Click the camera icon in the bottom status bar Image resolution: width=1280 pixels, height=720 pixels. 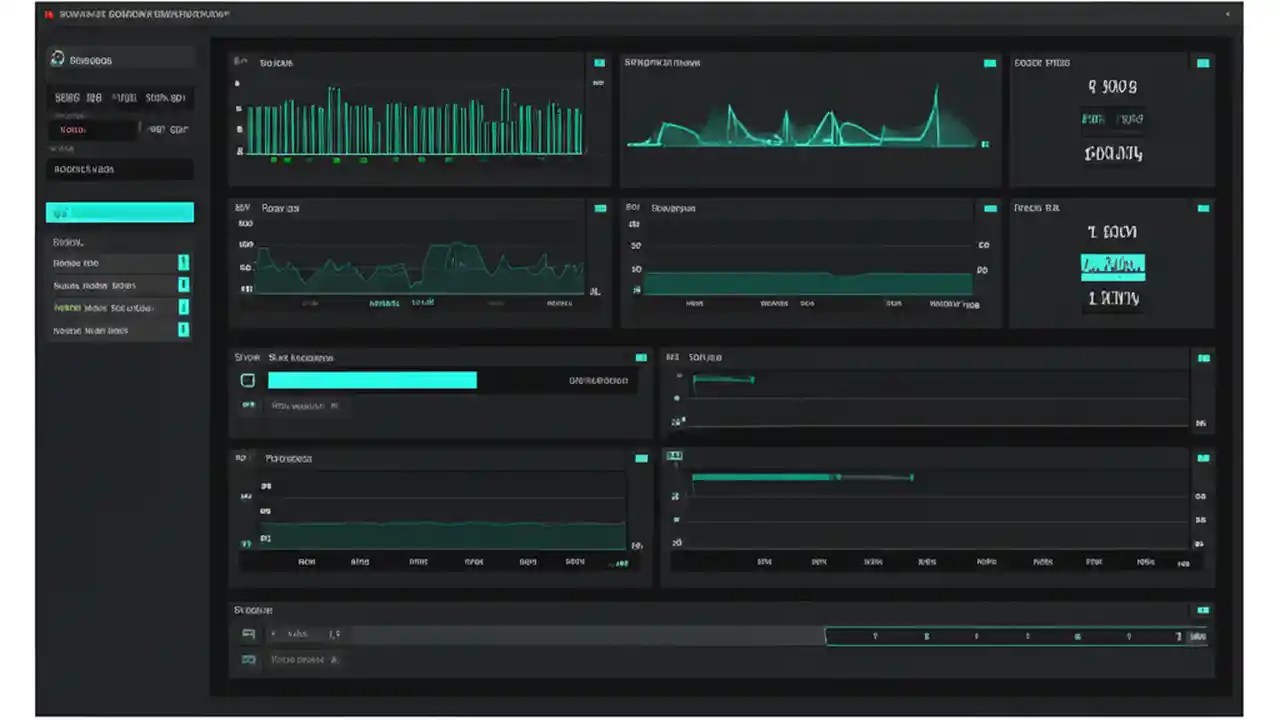248,659
